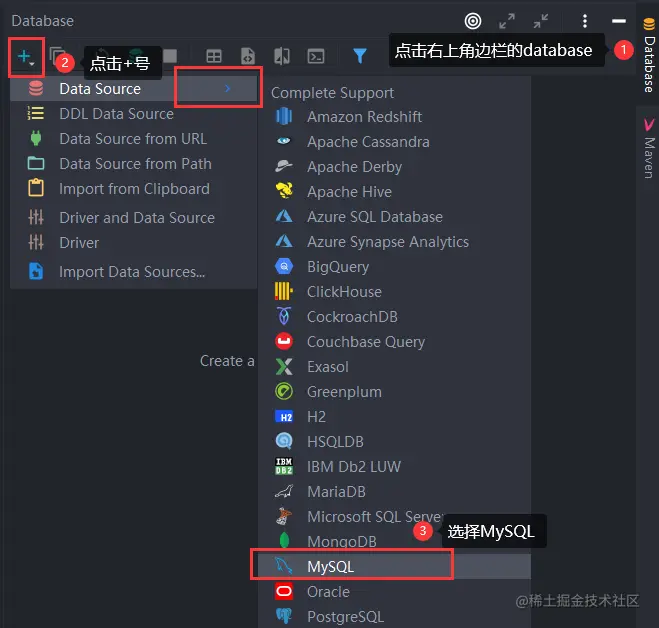Screen dimensions: 659x628
Task: Choose Exasol data source
Action: pyautogui.click(x=394, y=367)
